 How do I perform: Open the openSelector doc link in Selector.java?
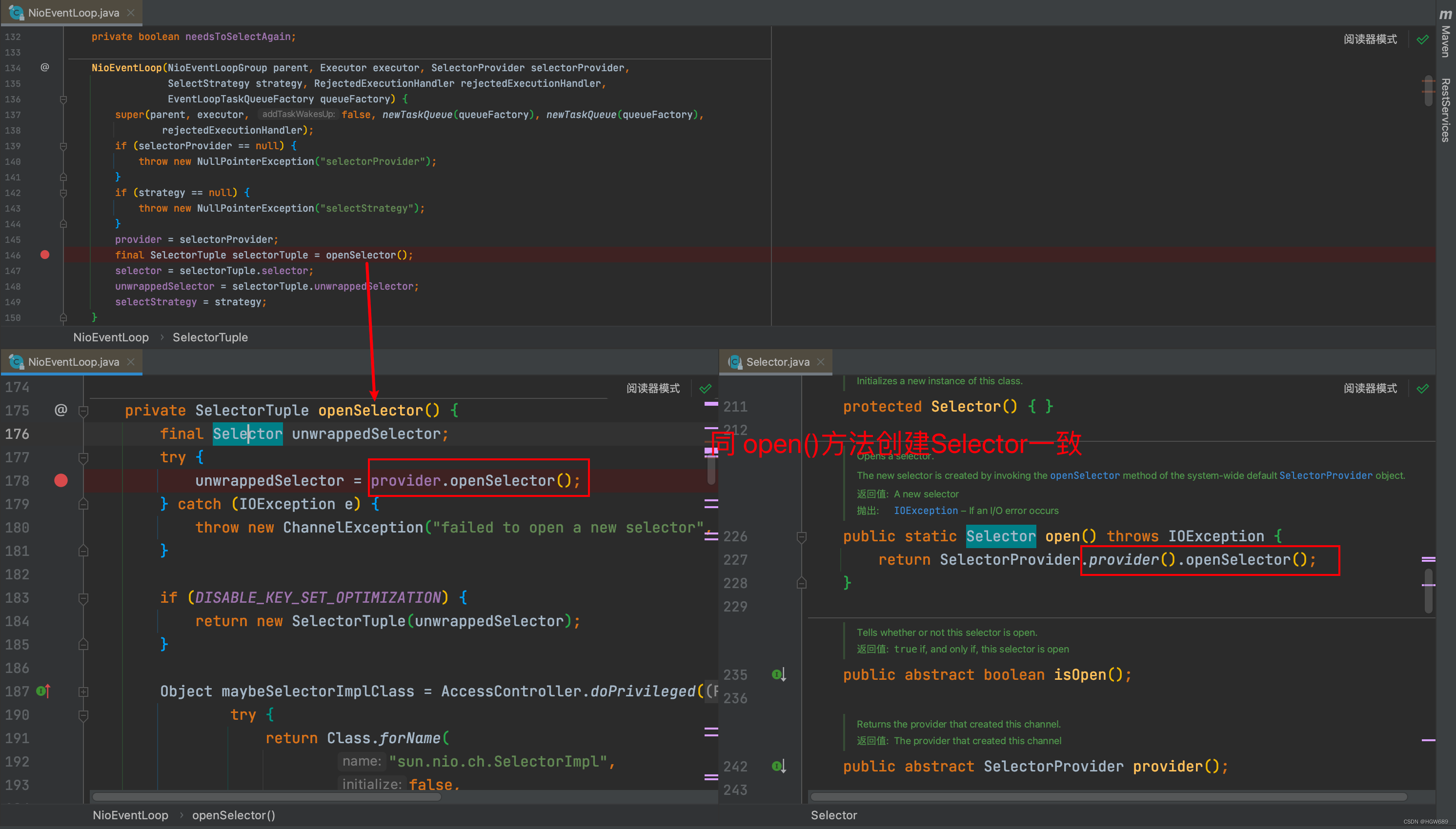click(x=1085, y=475)
